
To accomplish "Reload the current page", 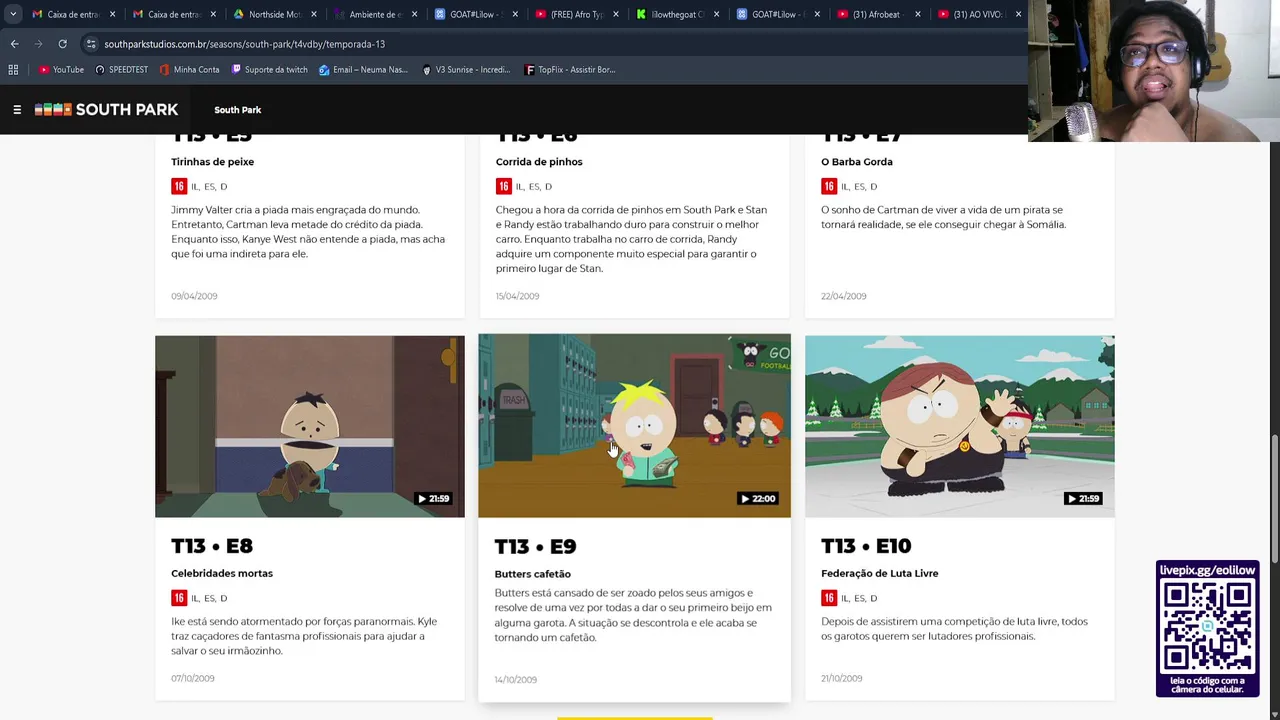I will 62,44.
